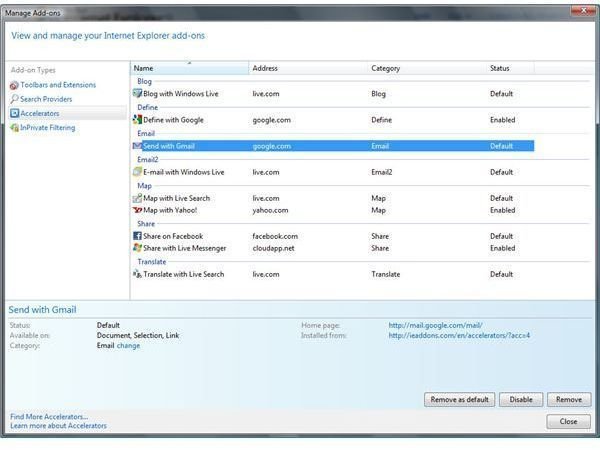Select the Define with Google row

(x=333, y=120)
